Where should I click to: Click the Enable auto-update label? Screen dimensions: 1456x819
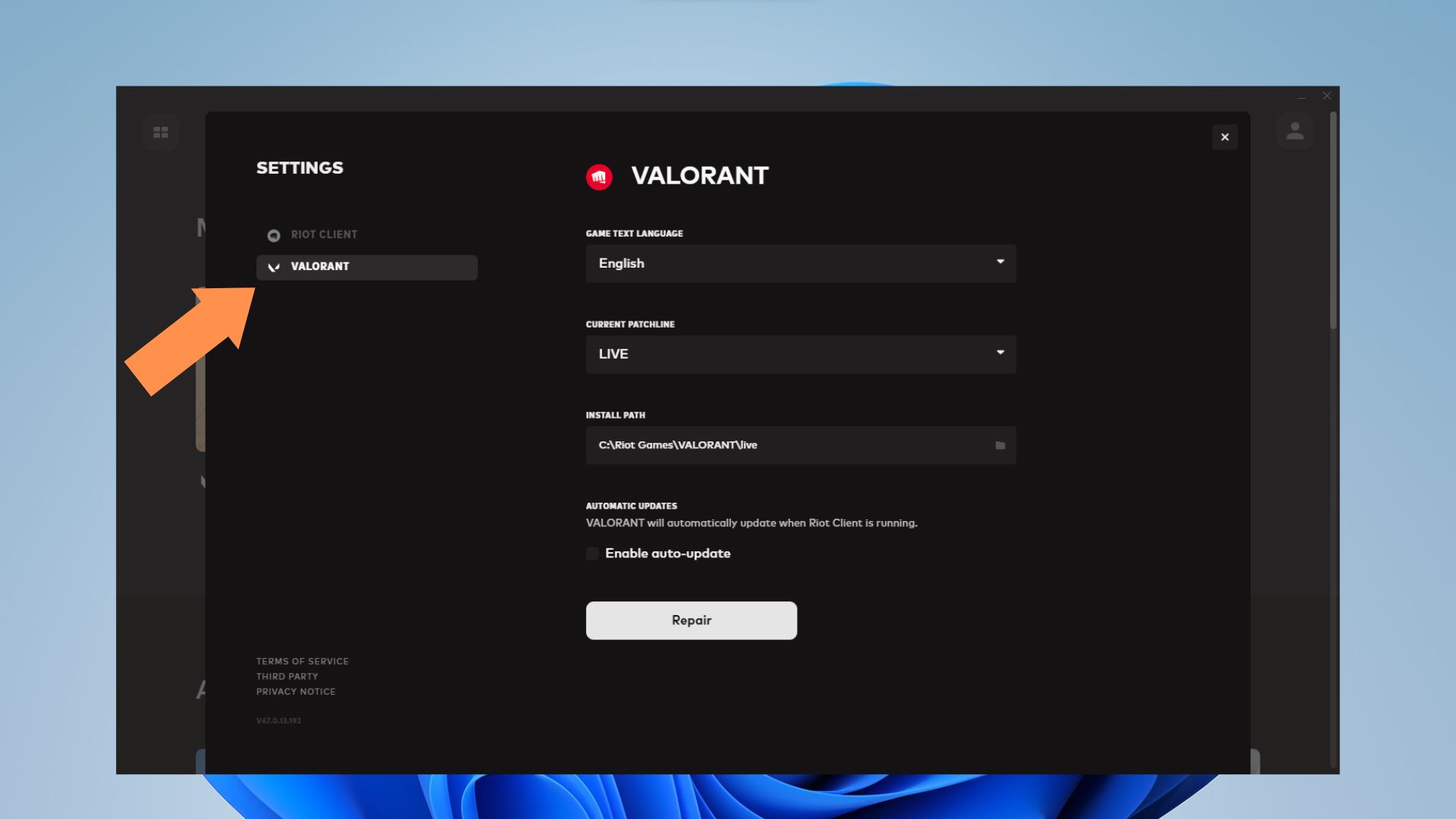pyautogui.click(x=668, y=554)
